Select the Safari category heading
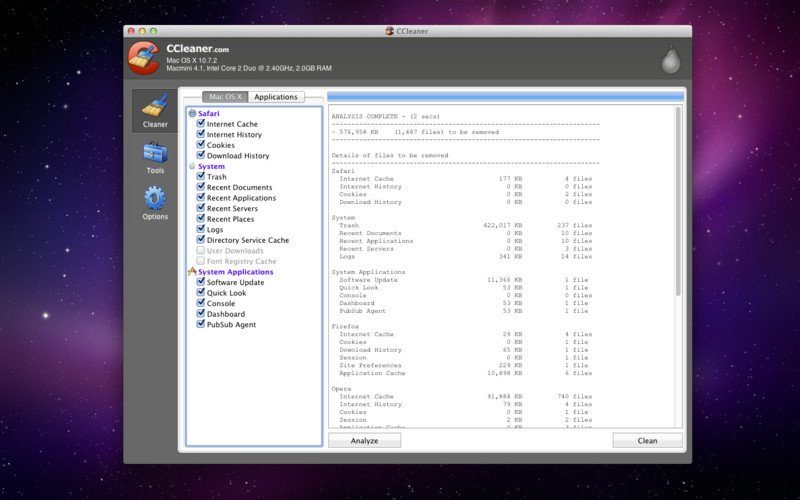 point(209,113)
